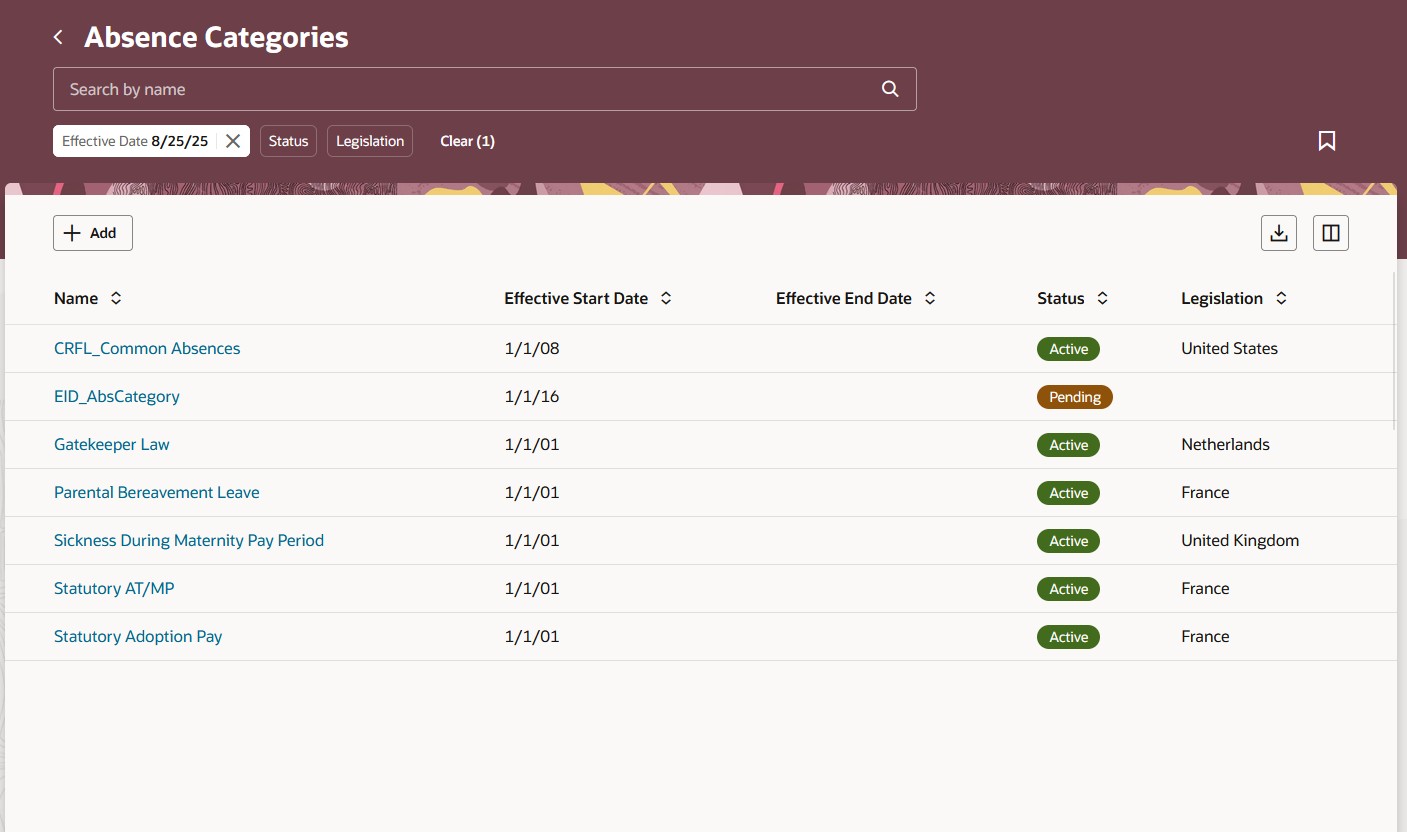Open the manage columns icon
Viewport: 1407px width, 832px height.
click(1330, 232)
